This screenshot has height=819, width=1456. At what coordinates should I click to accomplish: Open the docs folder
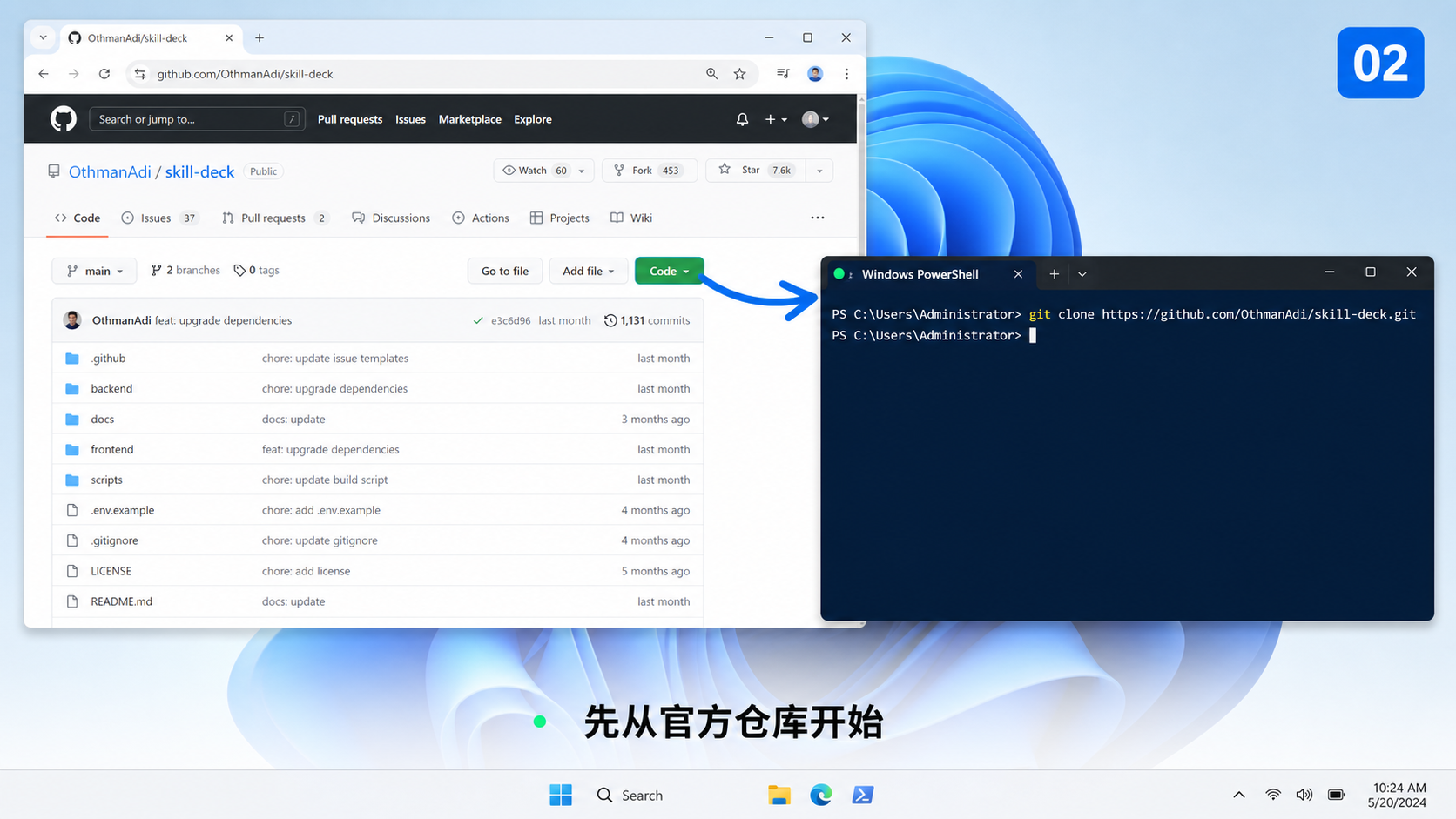pyautogui.click(x=102, y=419)
